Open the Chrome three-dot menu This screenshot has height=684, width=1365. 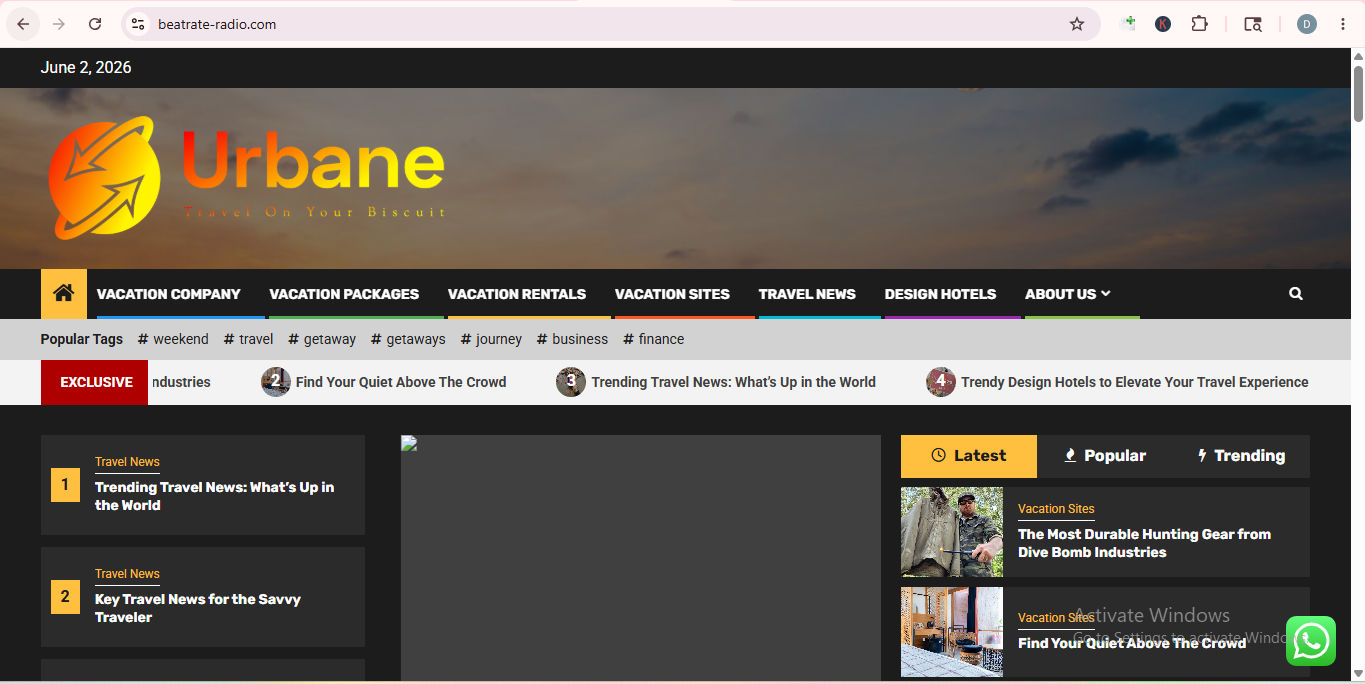[1342, 24]
